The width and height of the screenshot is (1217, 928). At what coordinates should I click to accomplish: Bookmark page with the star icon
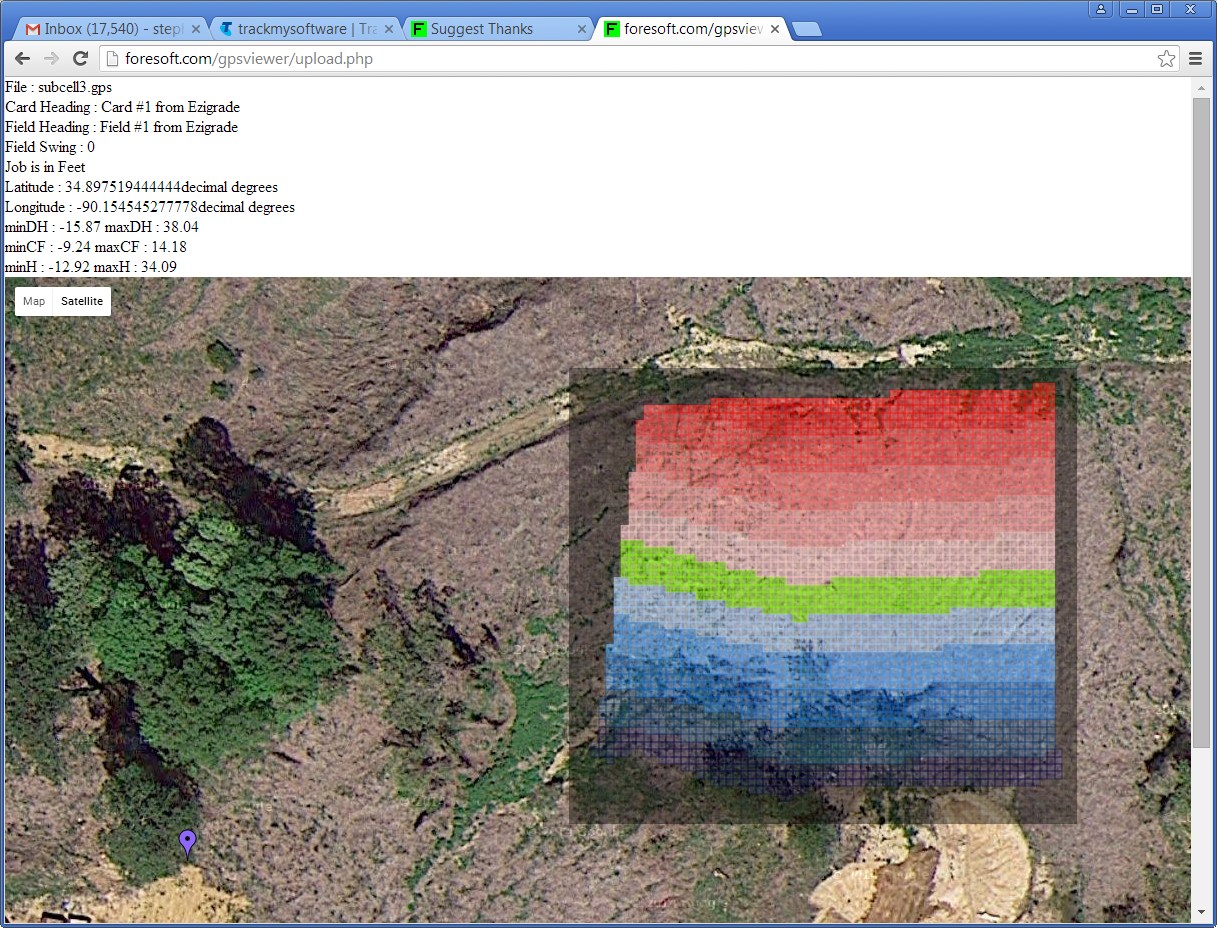[1166, 59]
